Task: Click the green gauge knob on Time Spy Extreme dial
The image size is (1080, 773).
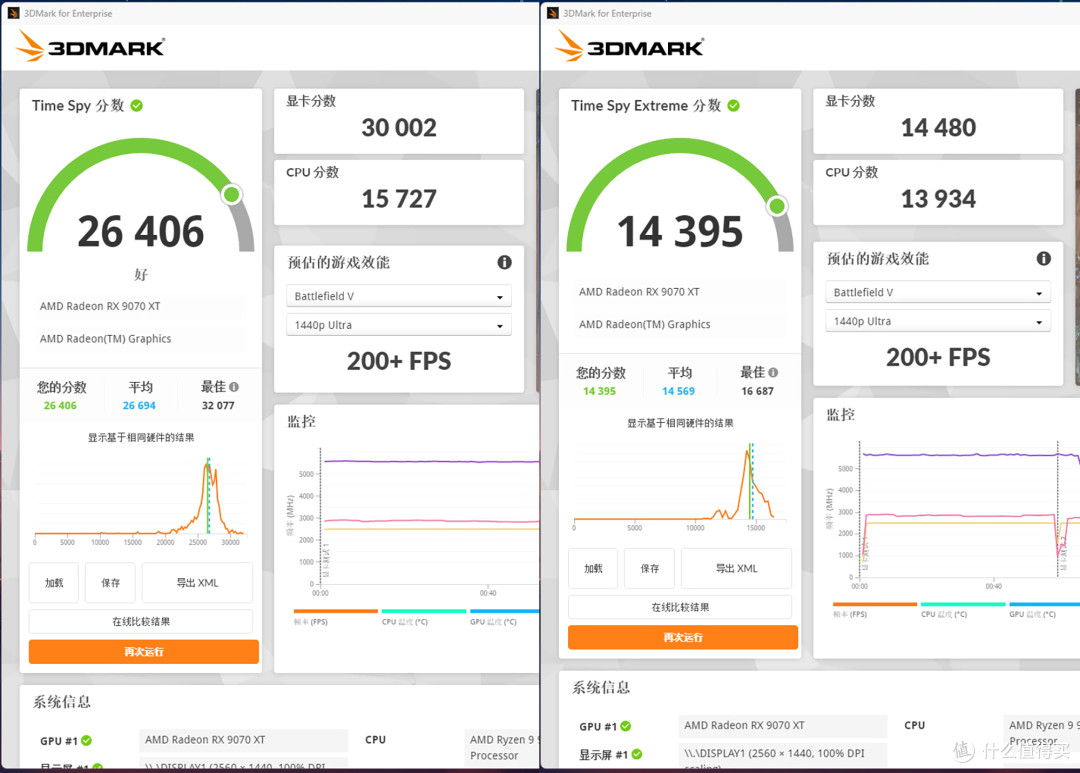Action: (777, 205)
